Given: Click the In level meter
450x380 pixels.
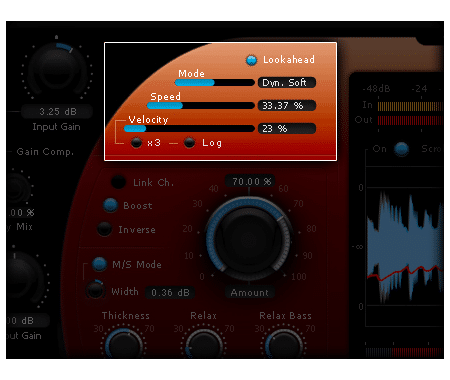Looking at the screenshot, I should (410, 106).
